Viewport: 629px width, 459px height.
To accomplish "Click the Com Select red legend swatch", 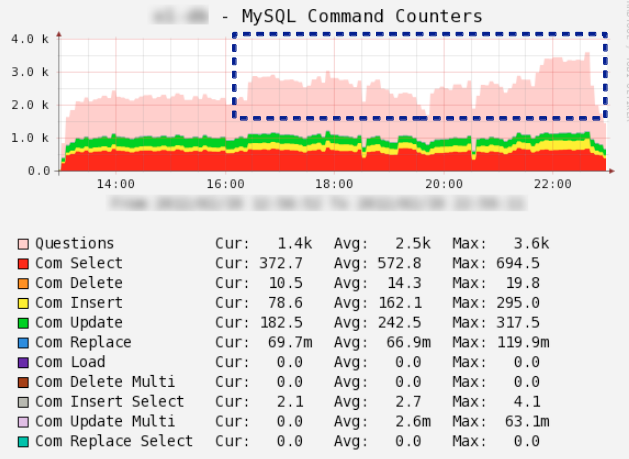I will [23, 264].
